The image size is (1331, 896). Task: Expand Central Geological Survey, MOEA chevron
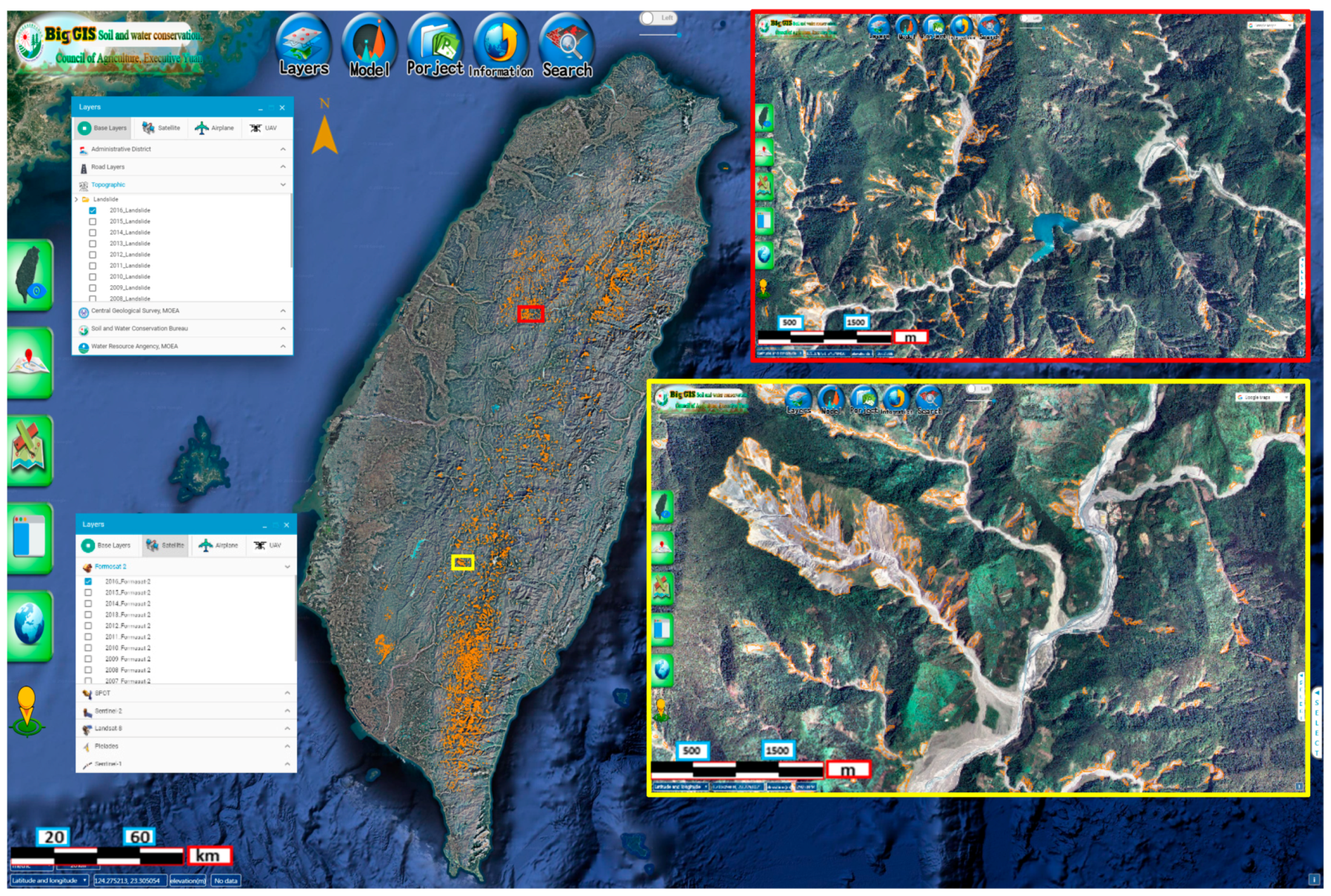tap(283, 311)
